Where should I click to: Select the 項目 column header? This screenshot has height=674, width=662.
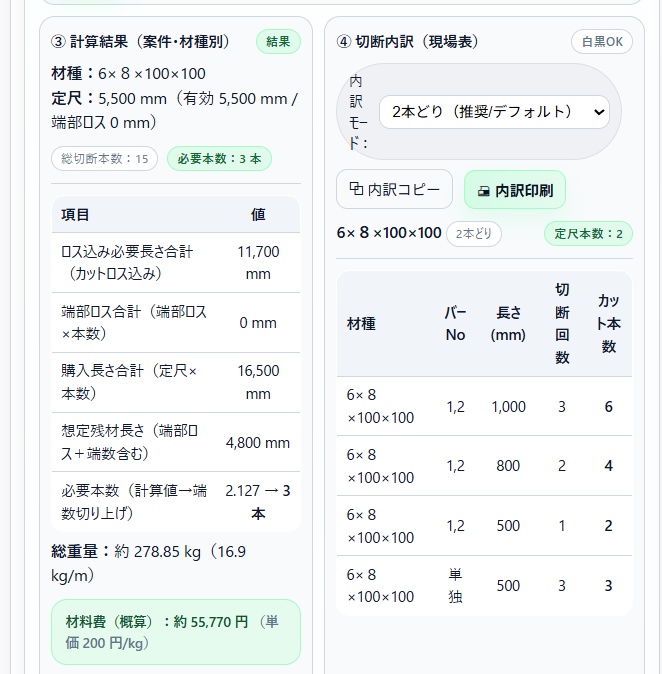pos(75,214)
